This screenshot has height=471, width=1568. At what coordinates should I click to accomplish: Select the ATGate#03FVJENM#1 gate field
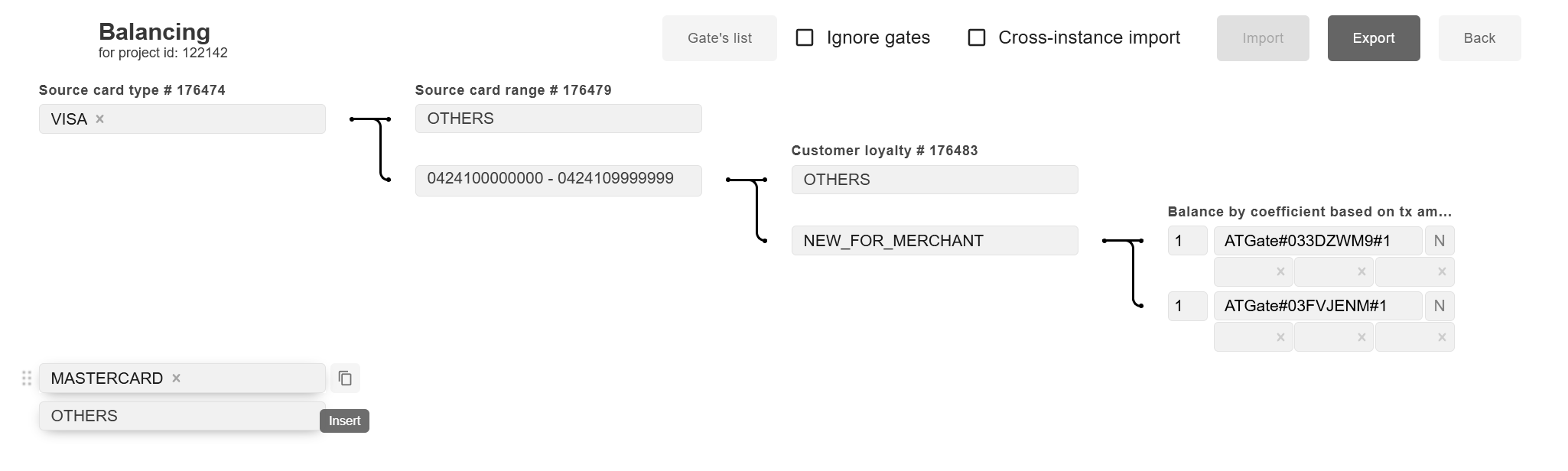point(1317,306)
